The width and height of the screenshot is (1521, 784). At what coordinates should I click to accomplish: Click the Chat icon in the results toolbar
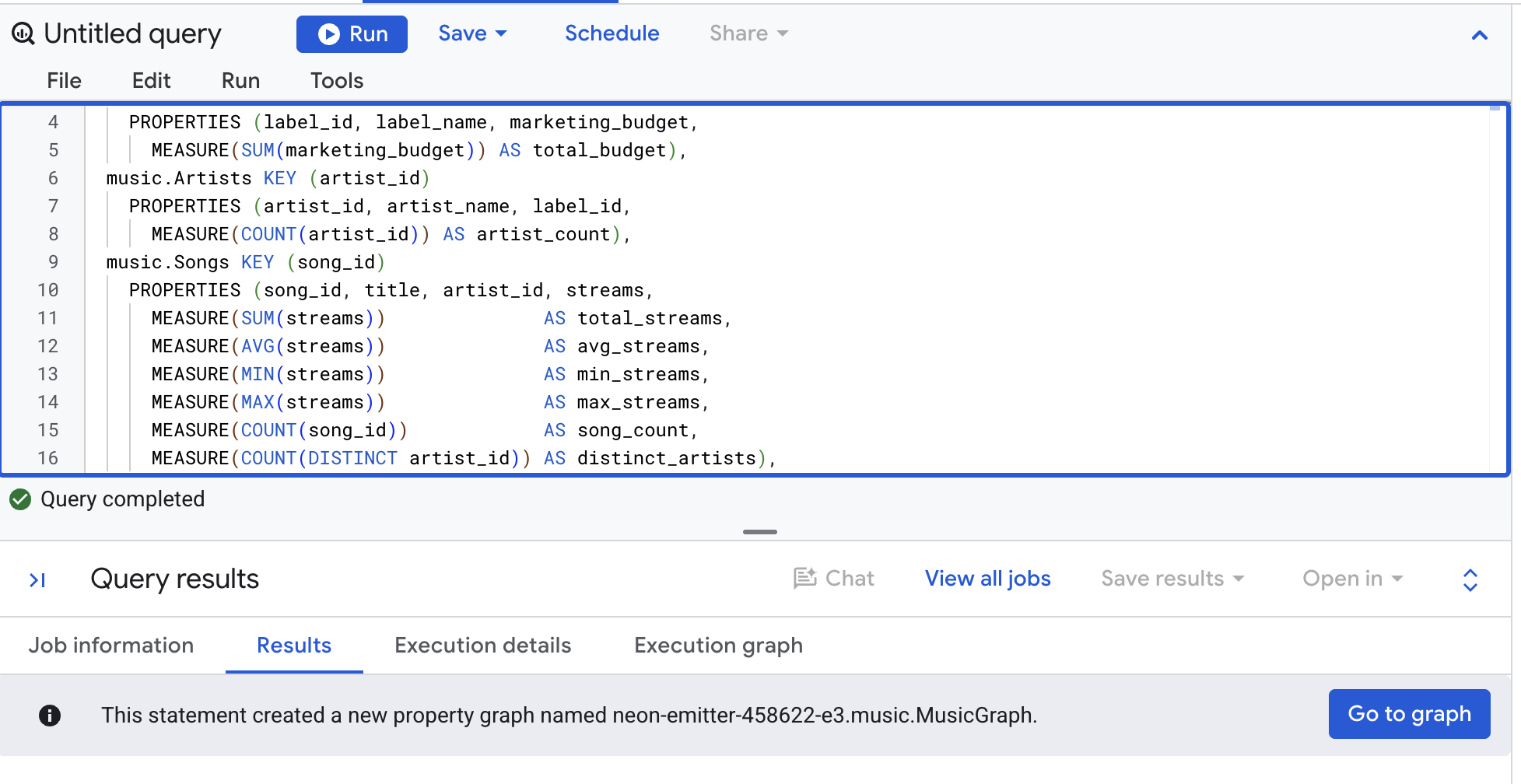[804, 578]
